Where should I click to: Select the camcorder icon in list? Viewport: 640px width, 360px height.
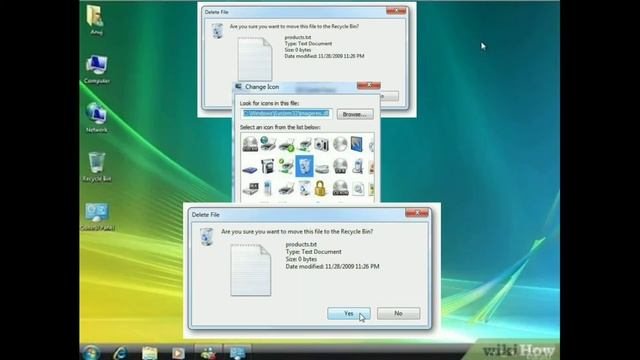coord(268,167)
